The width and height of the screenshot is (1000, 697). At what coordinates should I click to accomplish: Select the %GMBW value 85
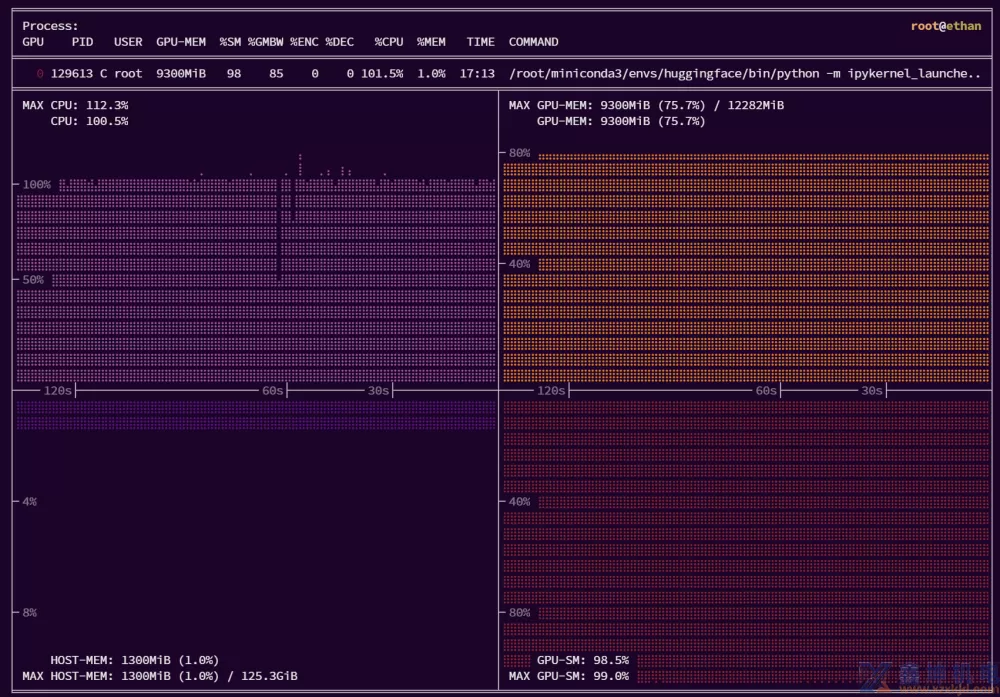pyautogui.click(x=276, y=74)
